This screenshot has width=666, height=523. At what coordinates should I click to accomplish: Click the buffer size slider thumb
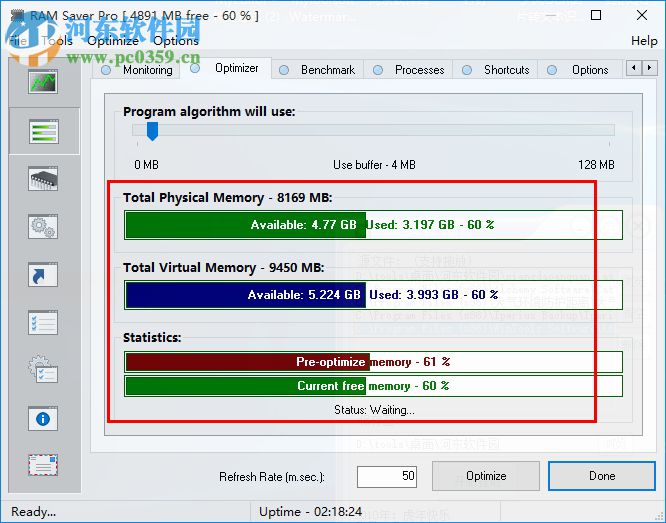152,131
